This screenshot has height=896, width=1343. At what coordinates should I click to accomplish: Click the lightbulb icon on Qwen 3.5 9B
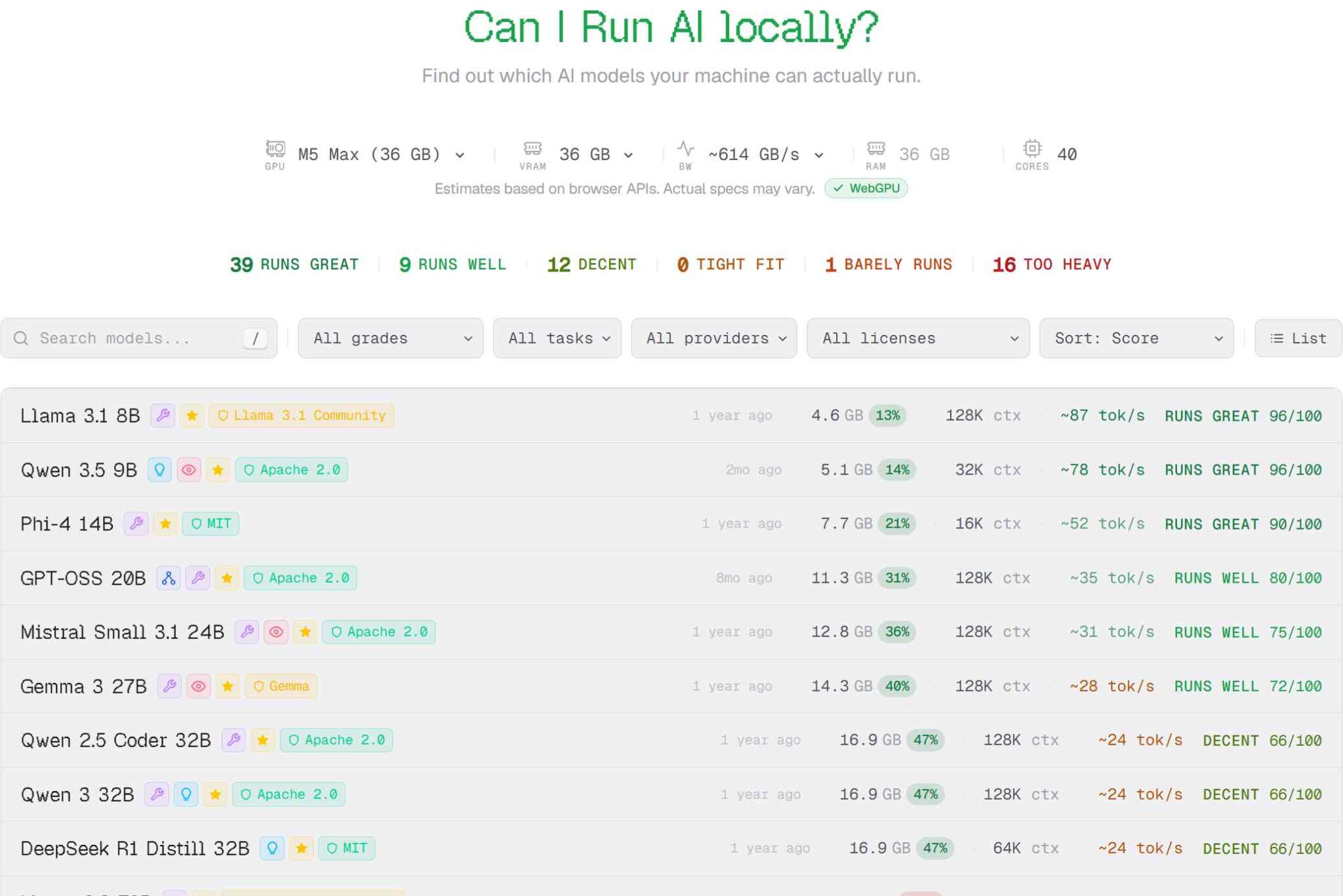pos(159,470)
